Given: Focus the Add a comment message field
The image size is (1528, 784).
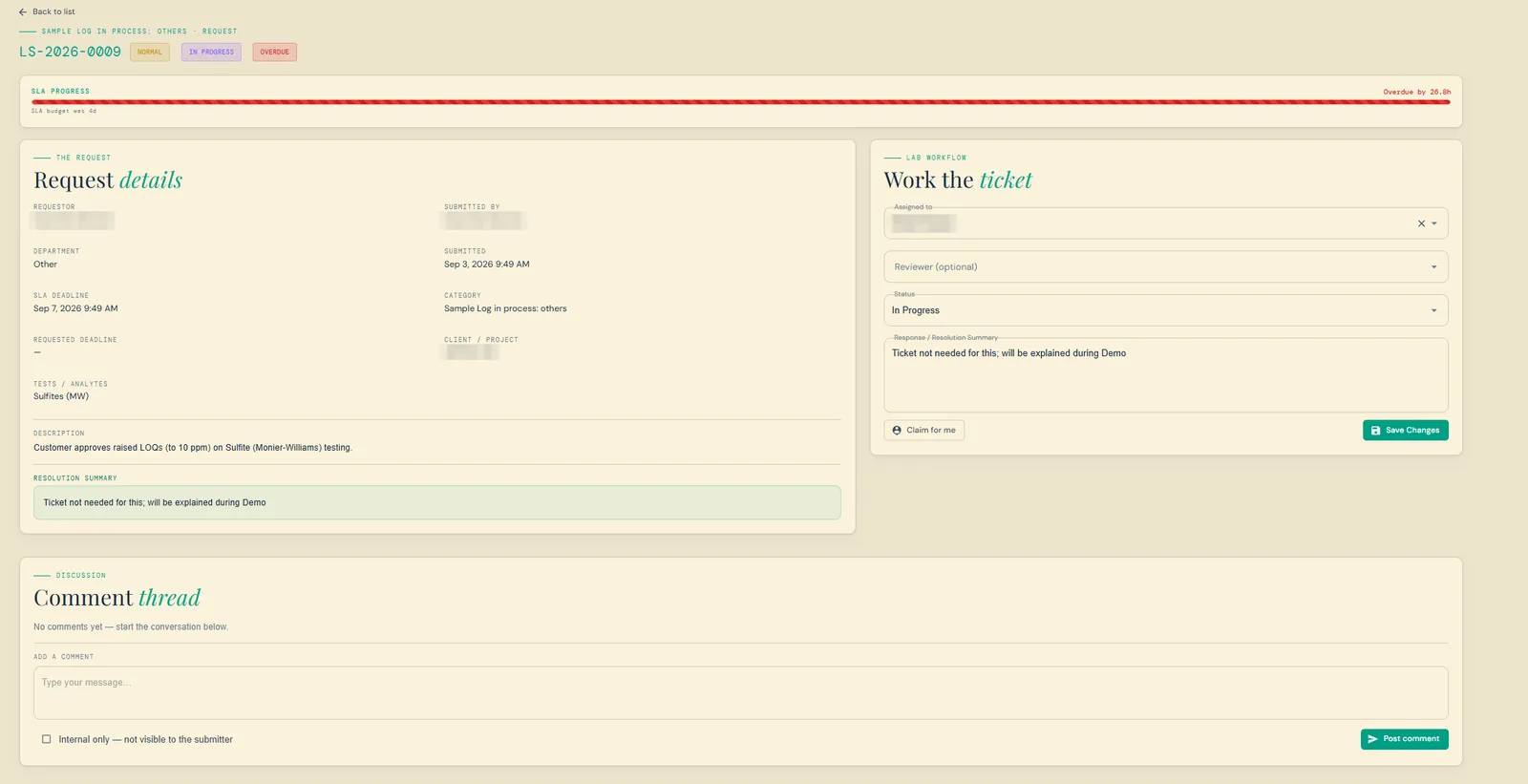Looking at the screenshot, I should (740, 692).
